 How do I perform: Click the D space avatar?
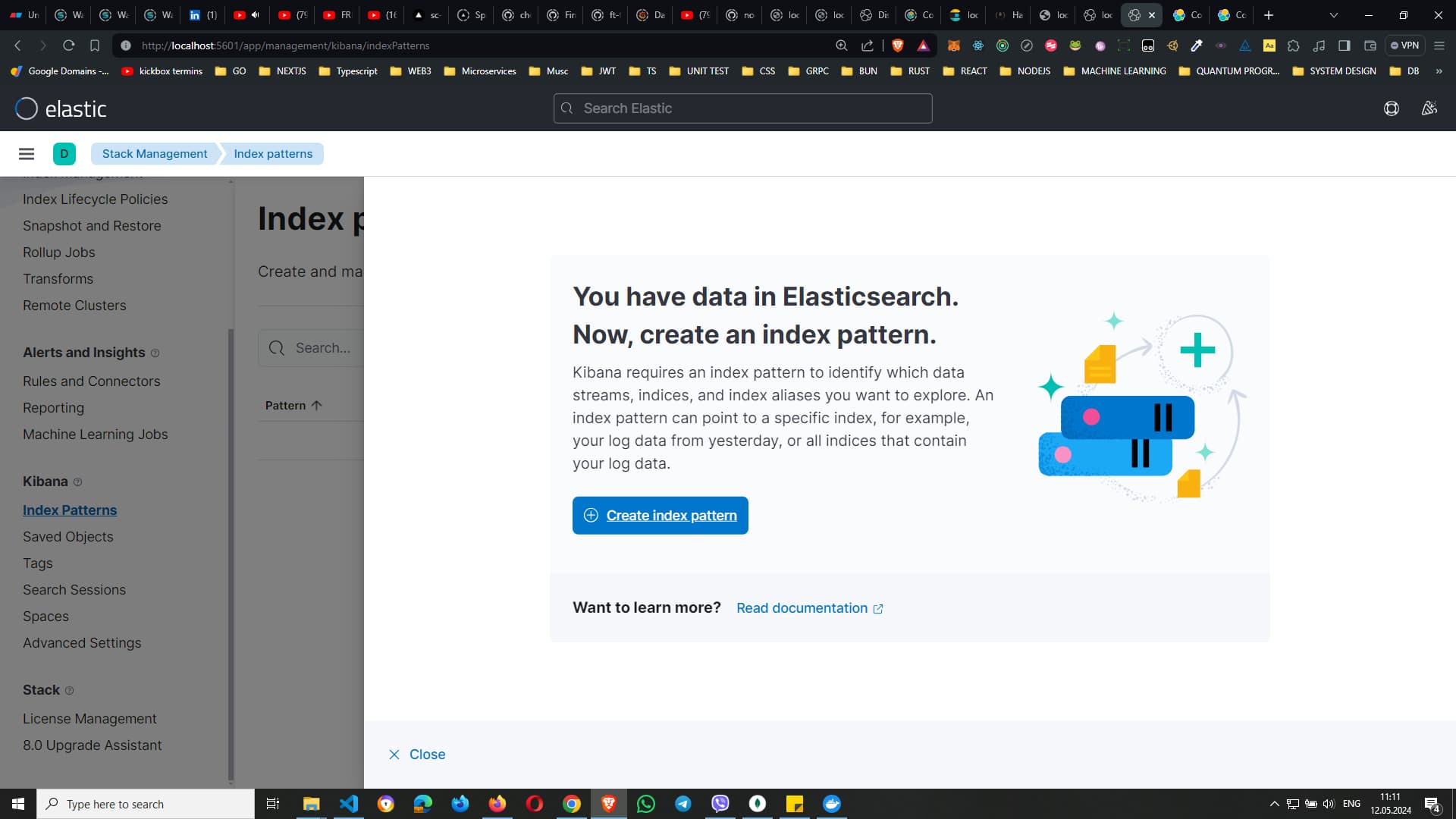[x=64, y=153]
